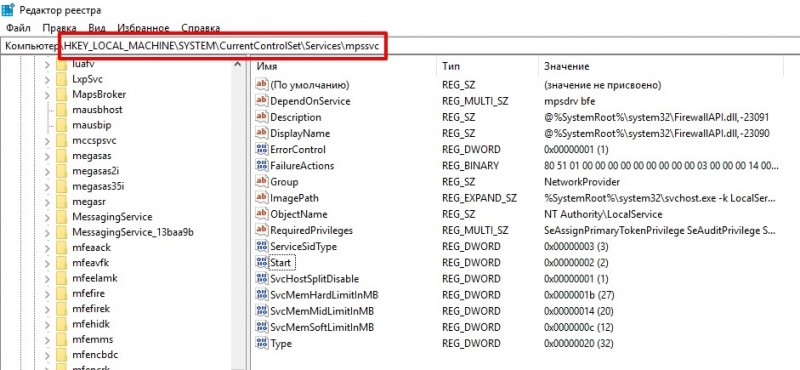Click the REG_BINARY type cell
This screenshot has height=370, width=800.
click(470, 165)
